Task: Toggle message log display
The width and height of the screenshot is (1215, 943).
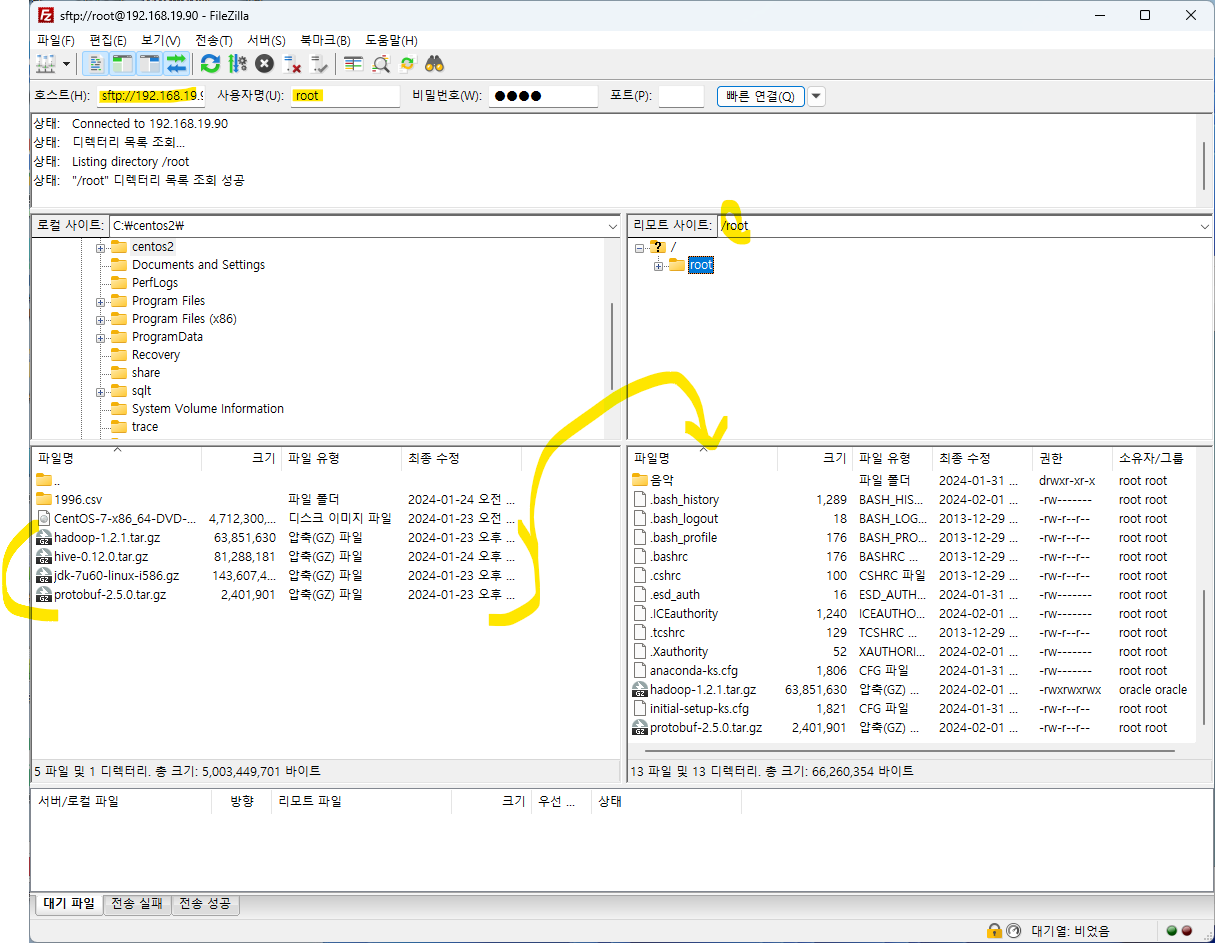Action: coord(95,64)
